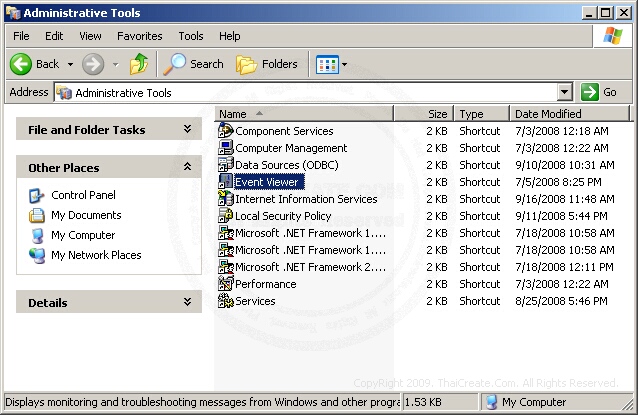Click the .NET Framework 2.... icon
Image resolution: width=638 pixels, height=415 pixels.
[x=226, y=267]
